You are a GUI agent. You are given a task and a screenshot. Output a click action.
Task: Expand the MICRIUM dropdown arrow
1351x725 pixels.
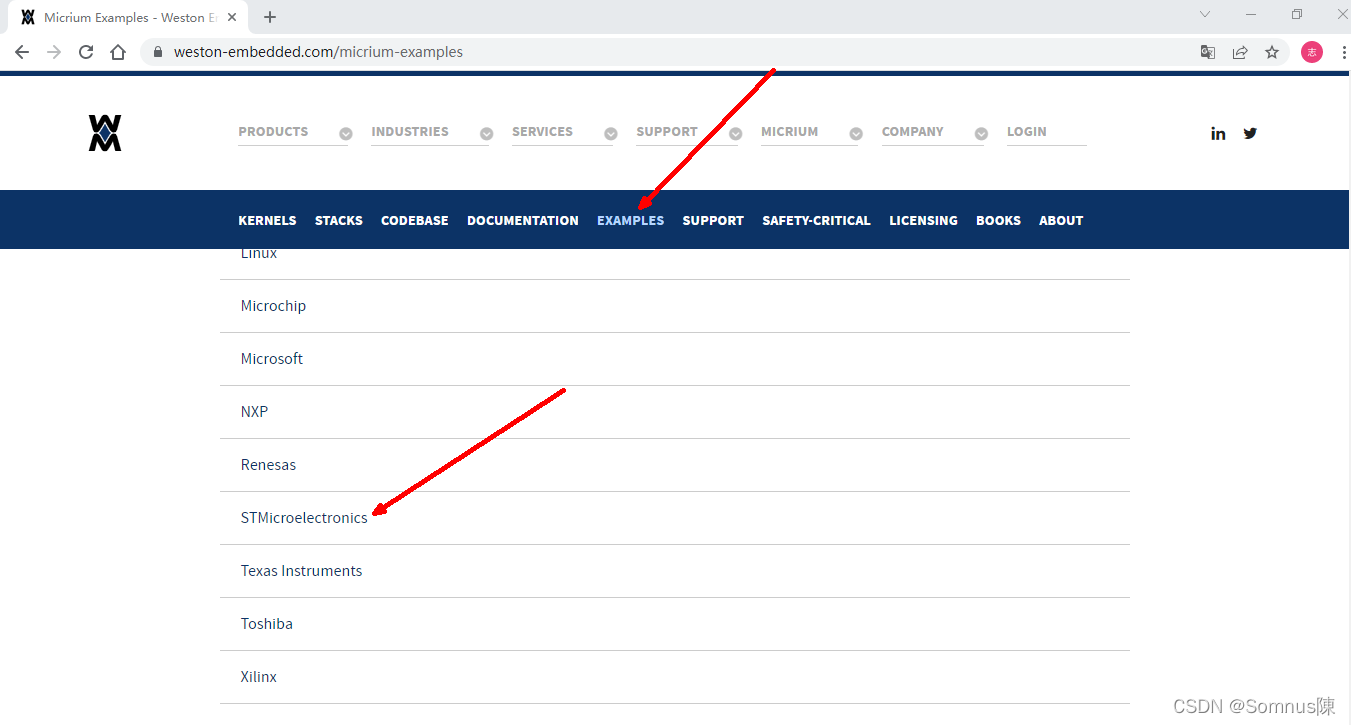[856, 134]
